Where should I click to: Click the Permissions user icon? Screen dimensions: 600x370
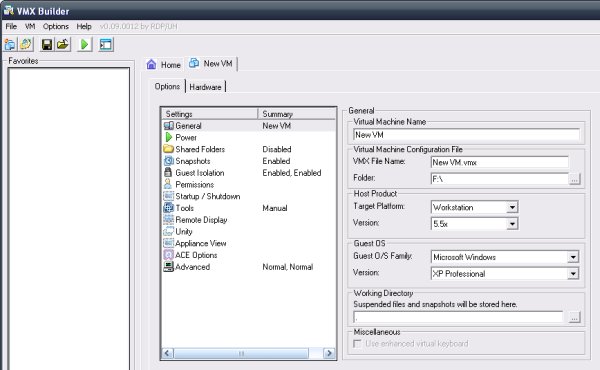pos(168,184)
